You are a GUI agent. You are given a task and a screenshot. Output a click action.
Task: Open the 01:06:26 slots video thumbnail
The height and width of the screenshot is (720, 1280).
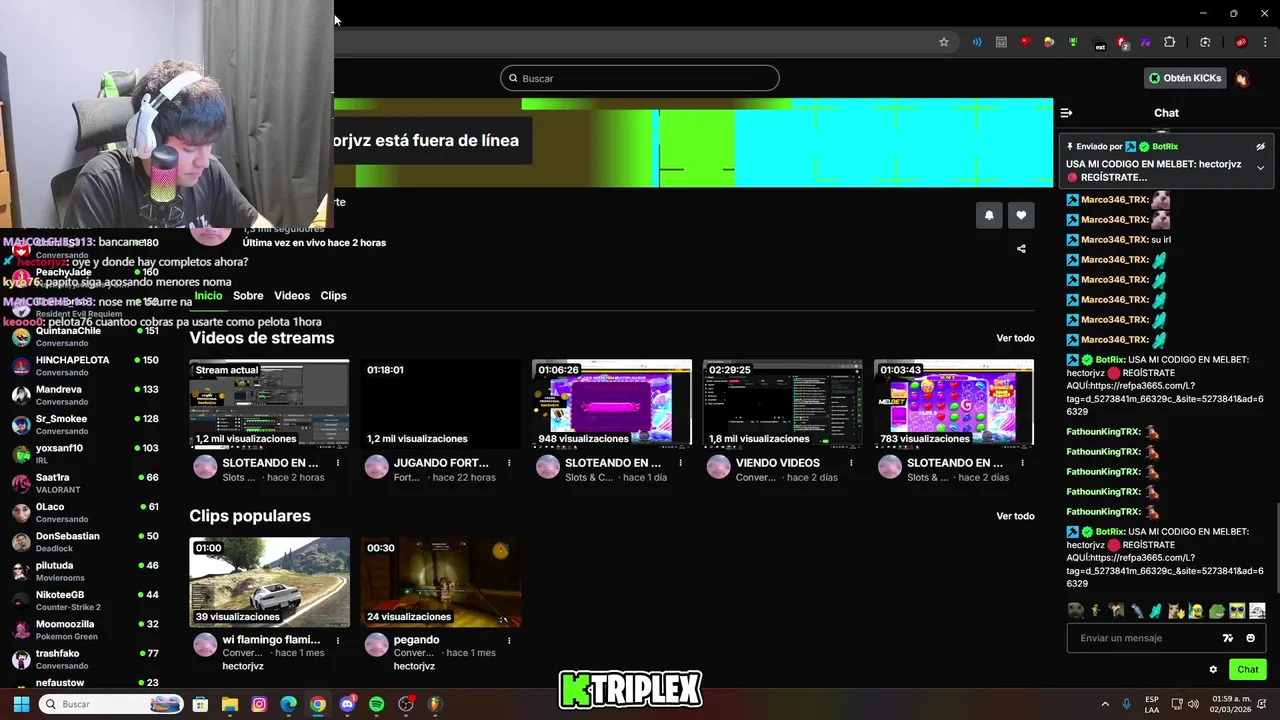[x=612, y=404]
